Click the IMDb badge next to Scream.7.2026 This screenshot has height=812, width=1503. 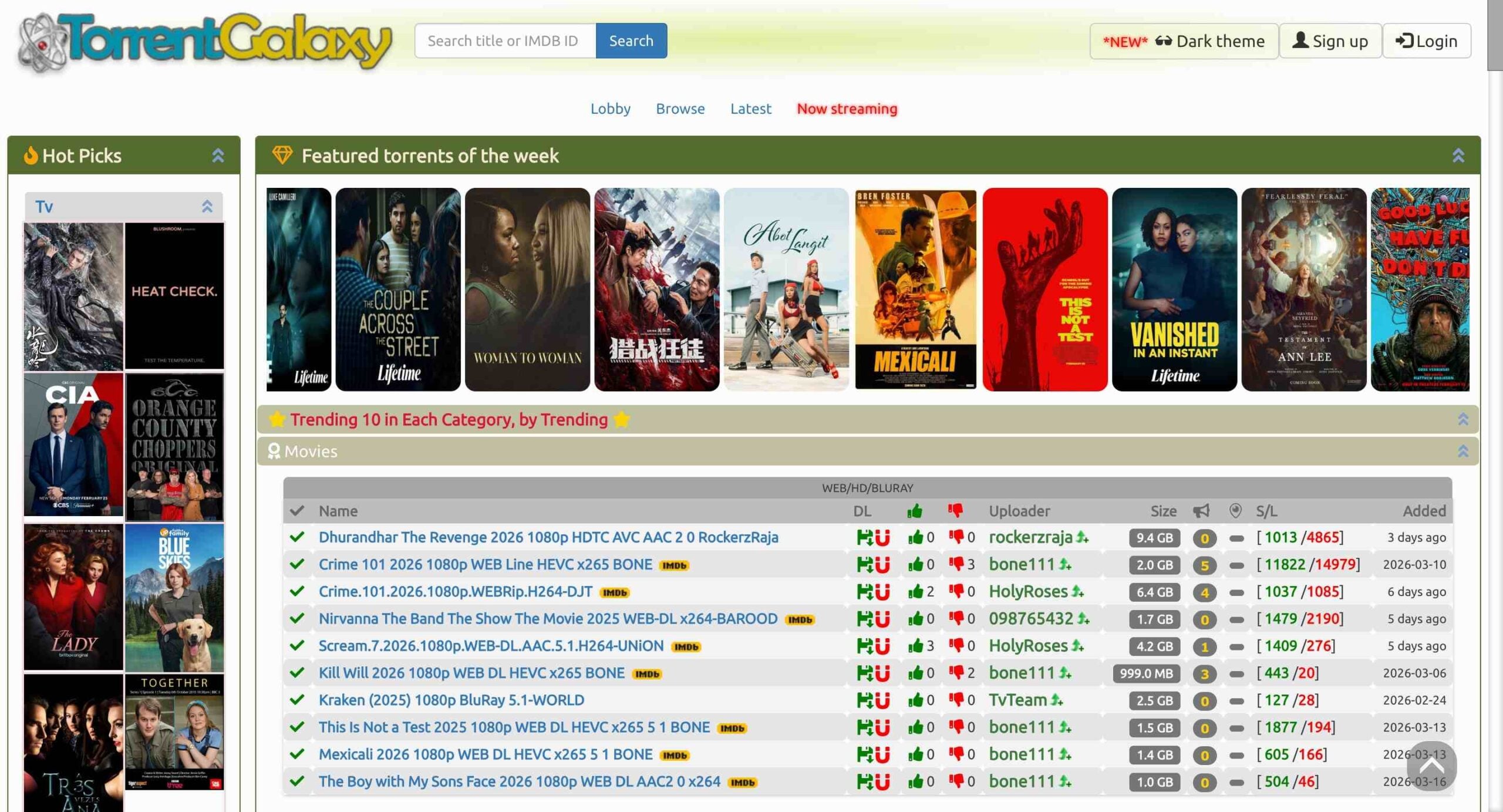point(686,647)
